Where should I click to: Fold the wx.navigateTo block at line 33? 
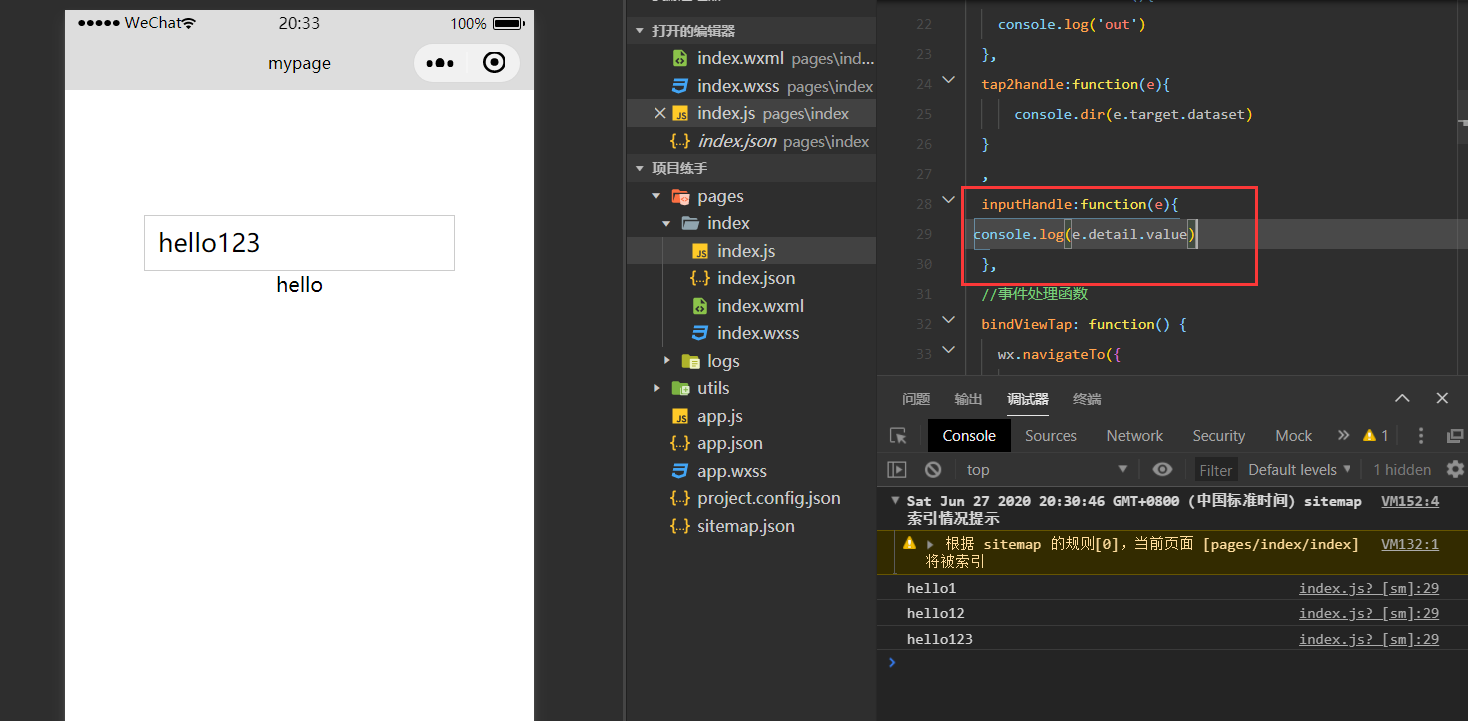(x=948, y=350)
